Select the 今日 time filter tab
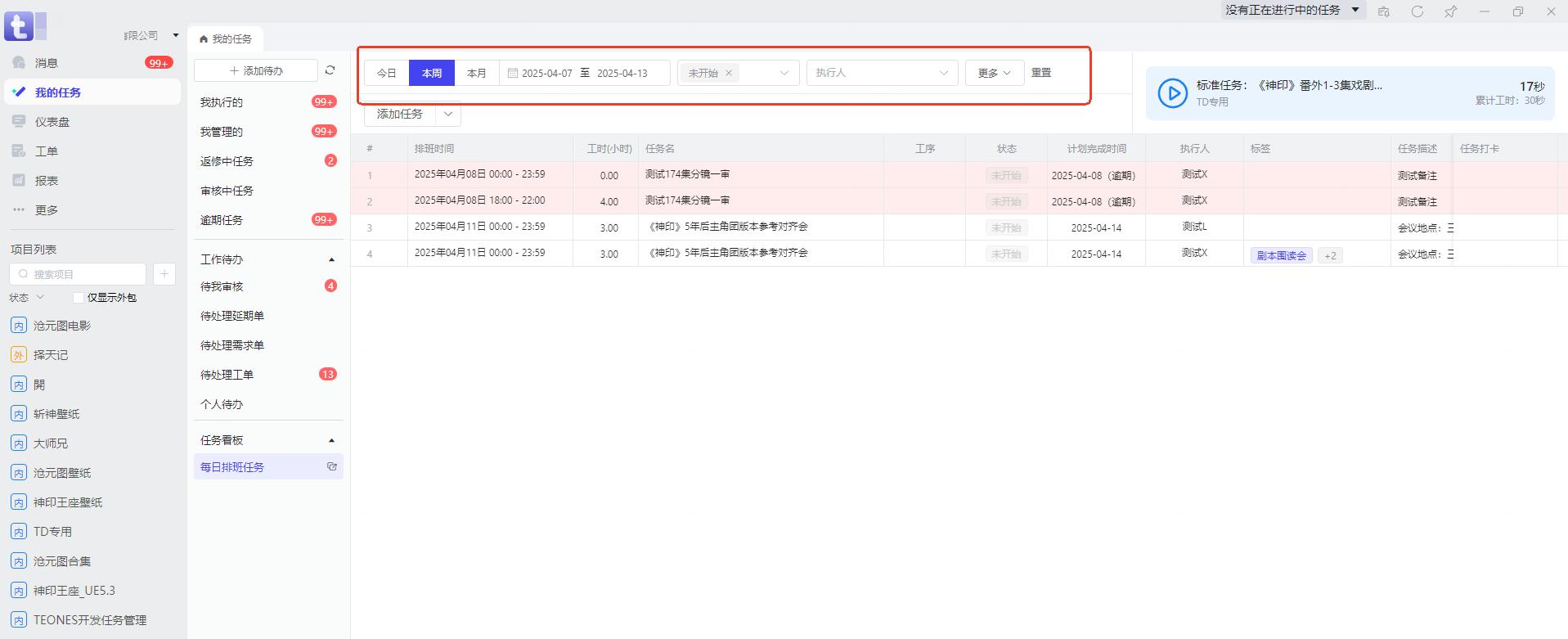The height and width of the screenshot is (639, 1568). pos(386,73)
